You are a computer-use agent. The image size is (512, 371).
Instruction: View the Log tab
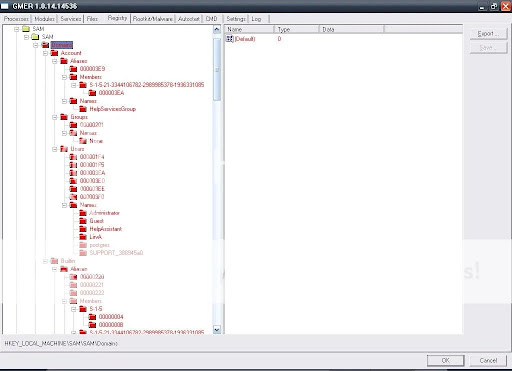click(x=256, y=19)
